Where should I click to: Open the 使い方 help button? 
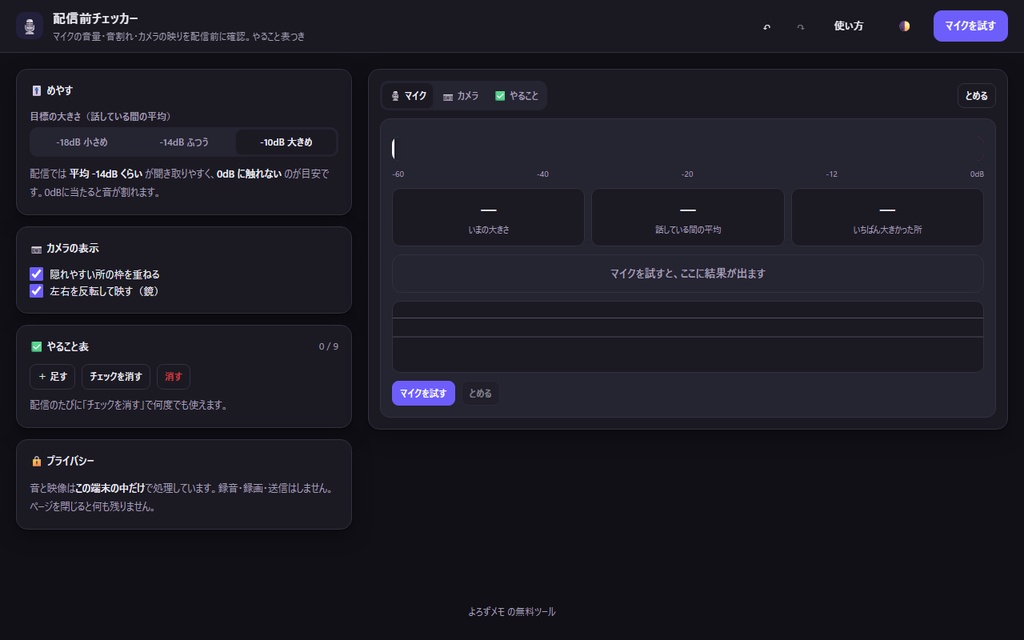click(x=848, y=26)
